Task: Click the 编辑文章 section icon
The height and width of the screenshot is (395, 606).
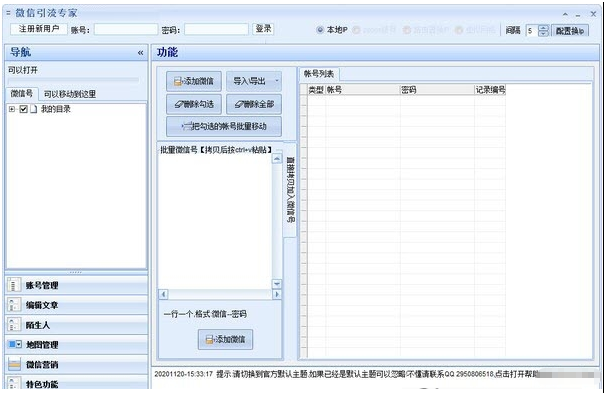Action: [x=14, y=305]
